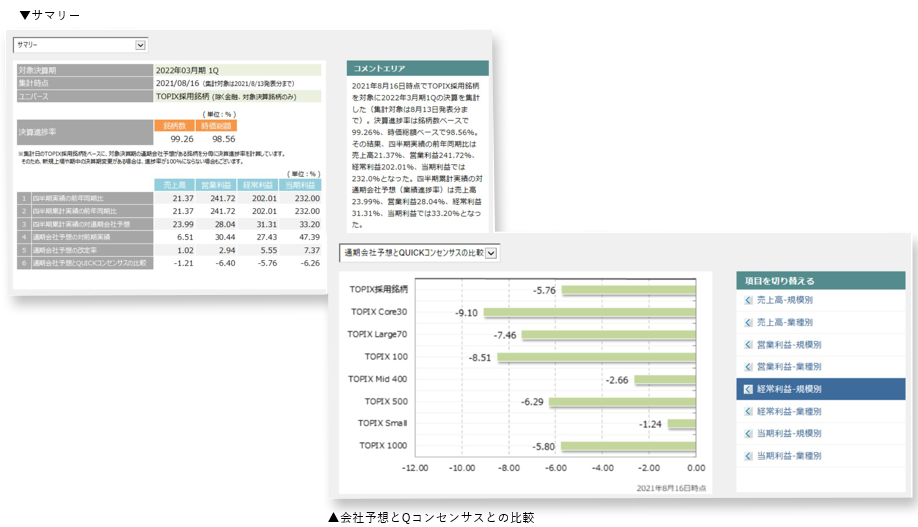The image size is (918, 527).
Task: Open the サマリー dropdown arrow
Action: [140, 45]
